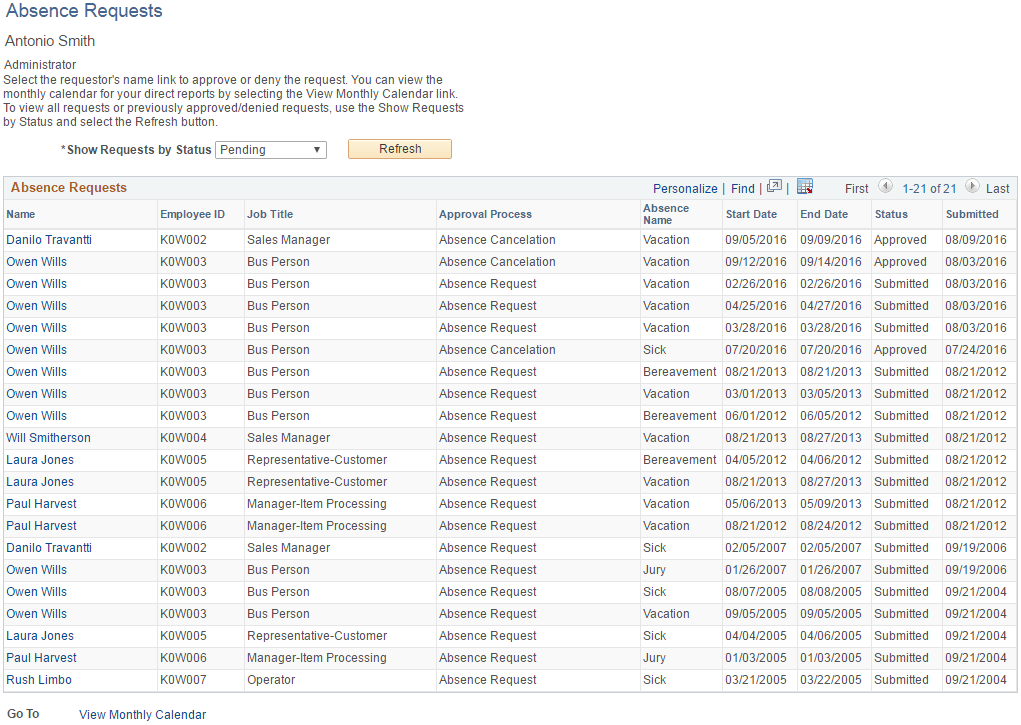Select Approved status for 09/12/2016 request

(900, 262)
